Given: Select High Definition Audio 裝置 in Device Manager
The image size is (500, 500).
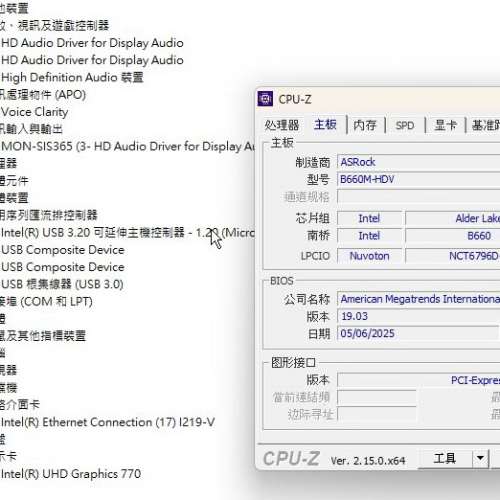Looking at the screenshot, I should point(72,77).
